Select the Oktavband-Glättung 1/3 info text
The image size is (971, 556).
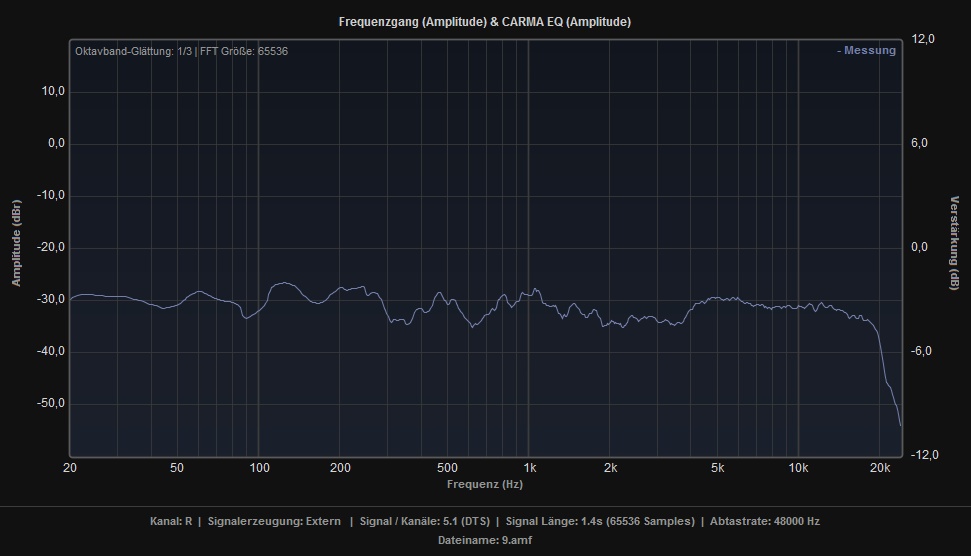134,51
